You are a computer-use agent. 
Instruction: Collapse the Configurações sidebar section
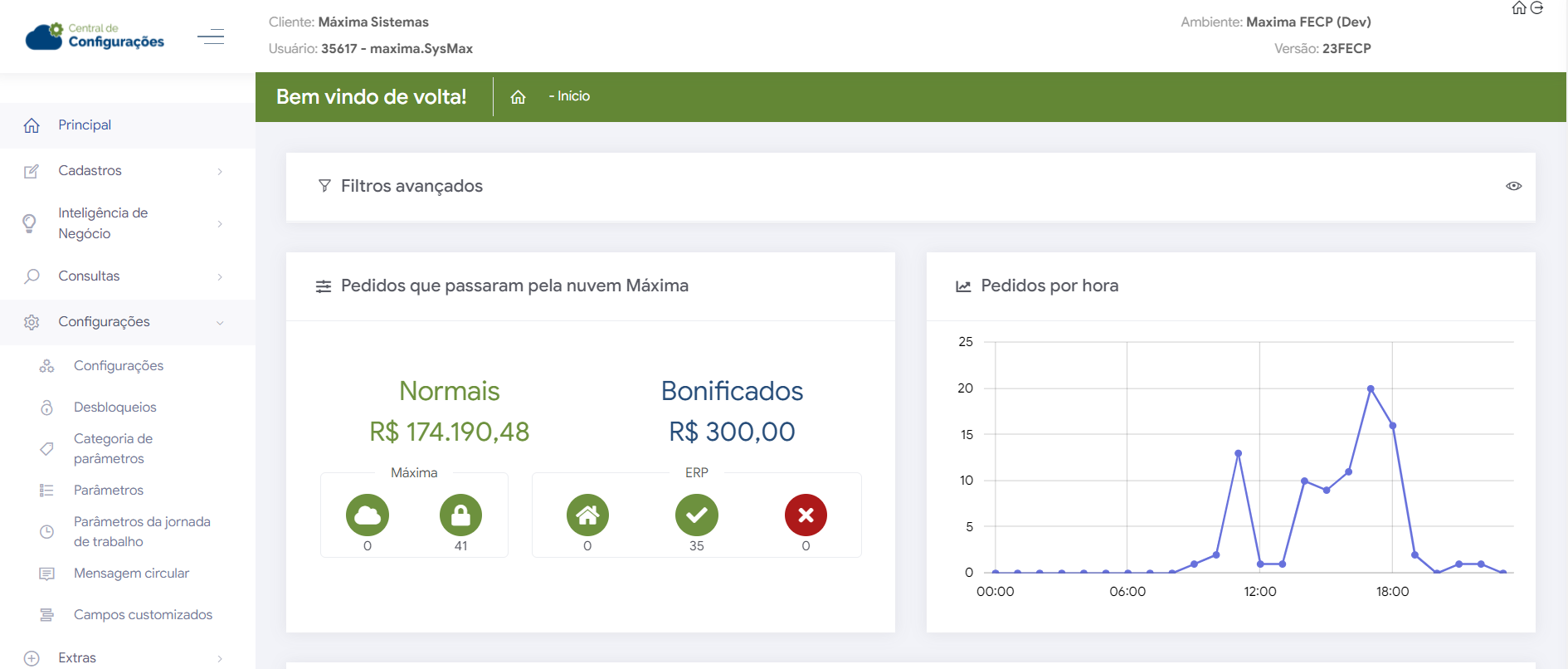point(104,322)
